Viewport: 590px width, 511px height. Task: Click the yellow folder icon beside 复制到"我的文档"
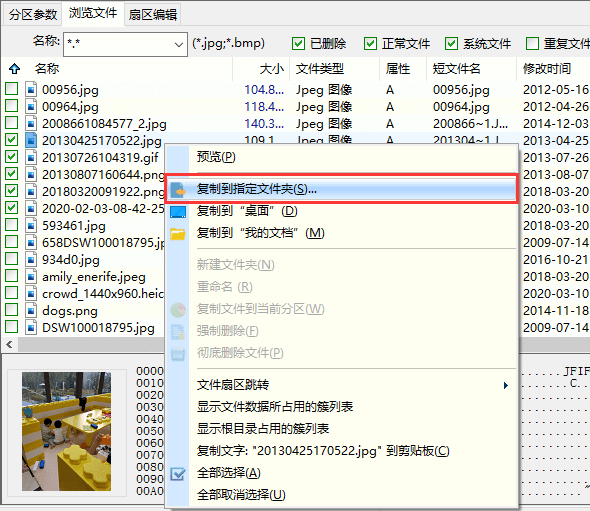tap(178, 234)
